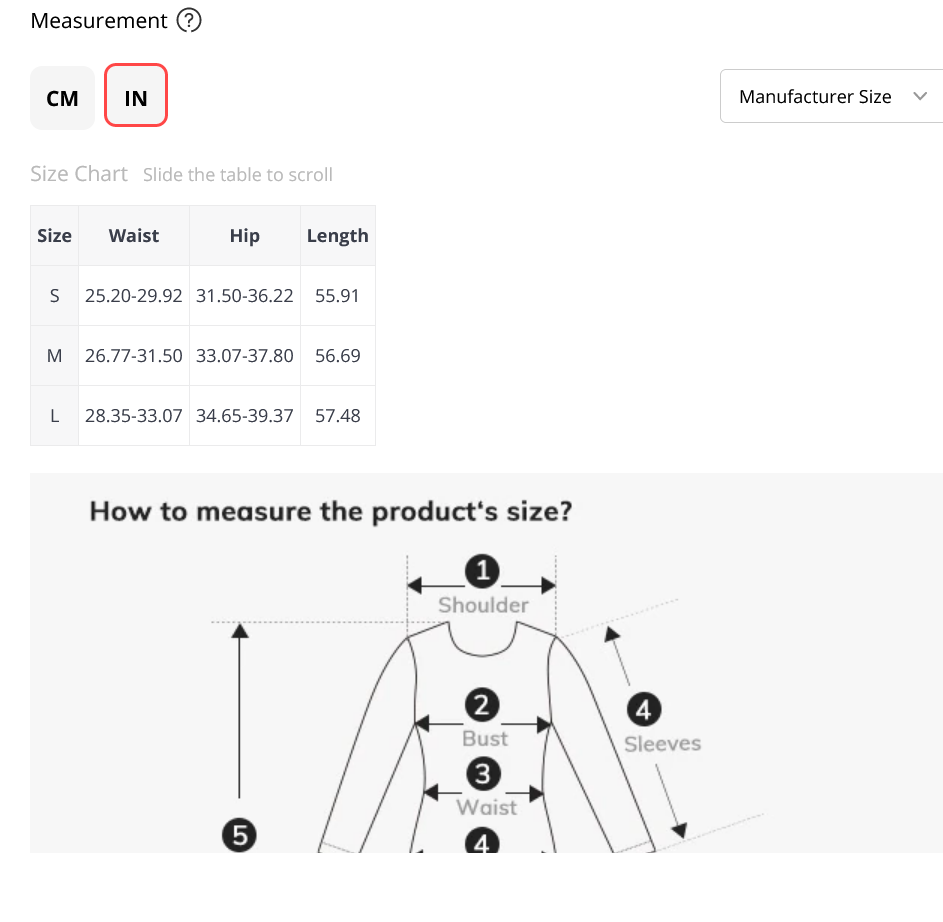Click the How to measure diagram image
The height and width of the screenshot is (922, 943).
tap(487, 663)
